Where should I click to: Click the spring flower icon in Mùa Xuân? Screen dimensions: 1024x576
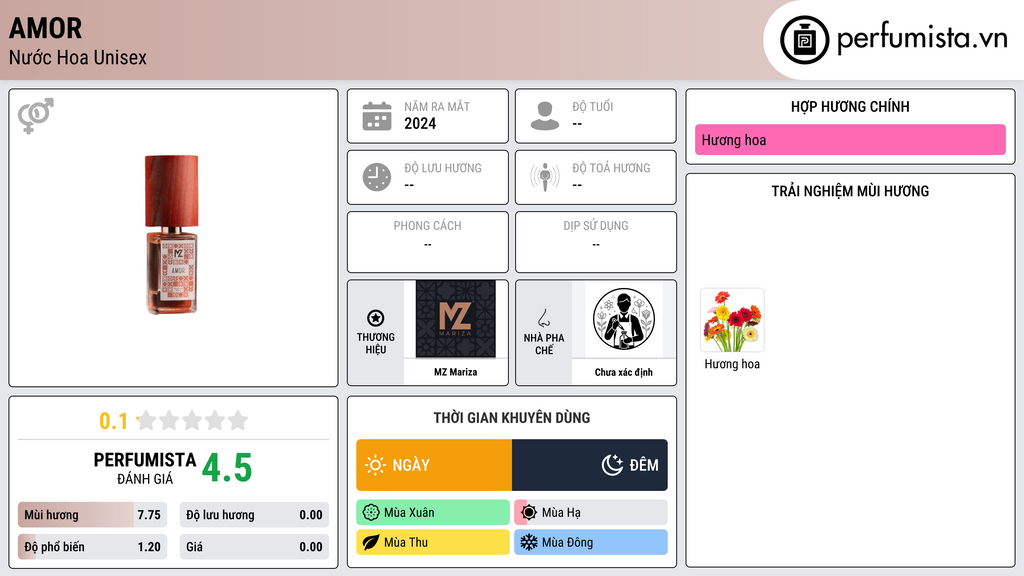coord(371,513)
